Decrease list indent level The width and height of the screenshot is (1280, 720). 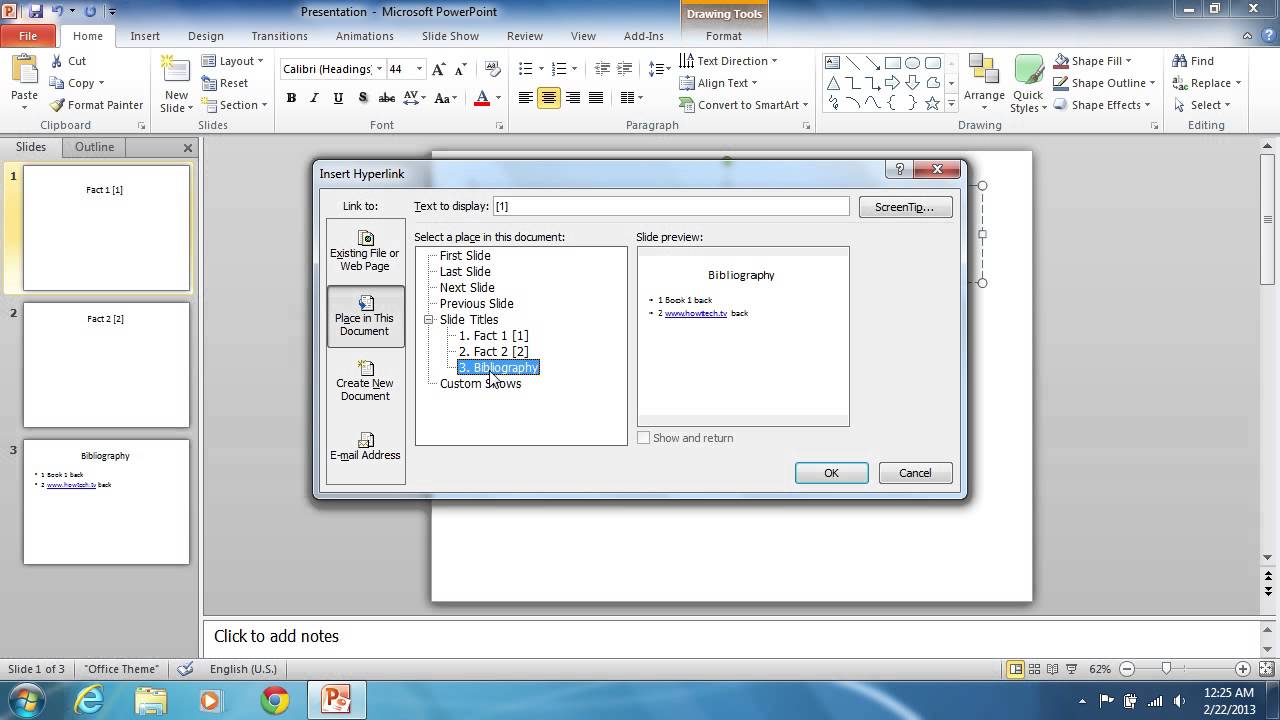[602, 69]
